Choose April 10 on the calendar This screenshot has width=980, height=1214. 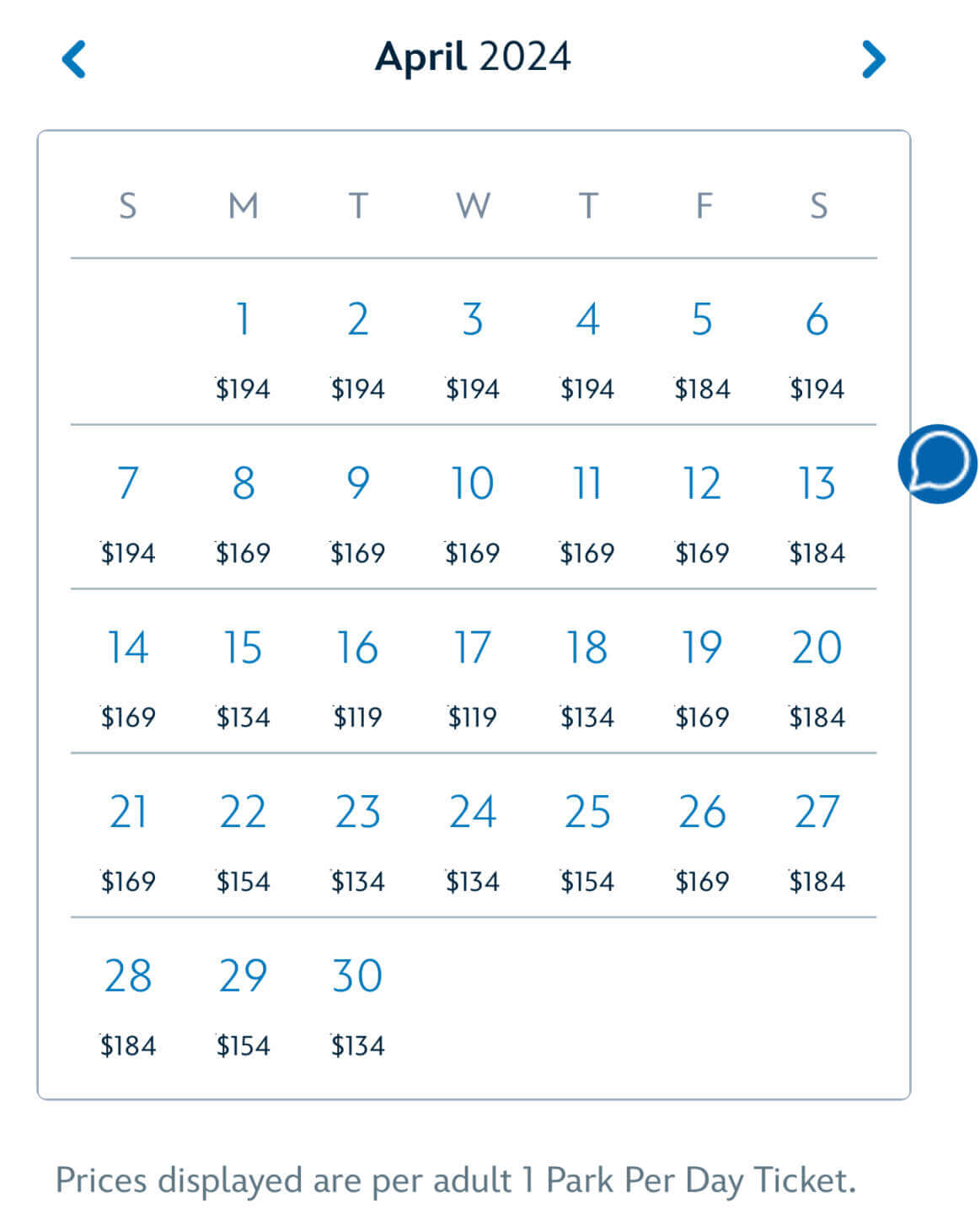pyautogui.click(x=472, y=514)
